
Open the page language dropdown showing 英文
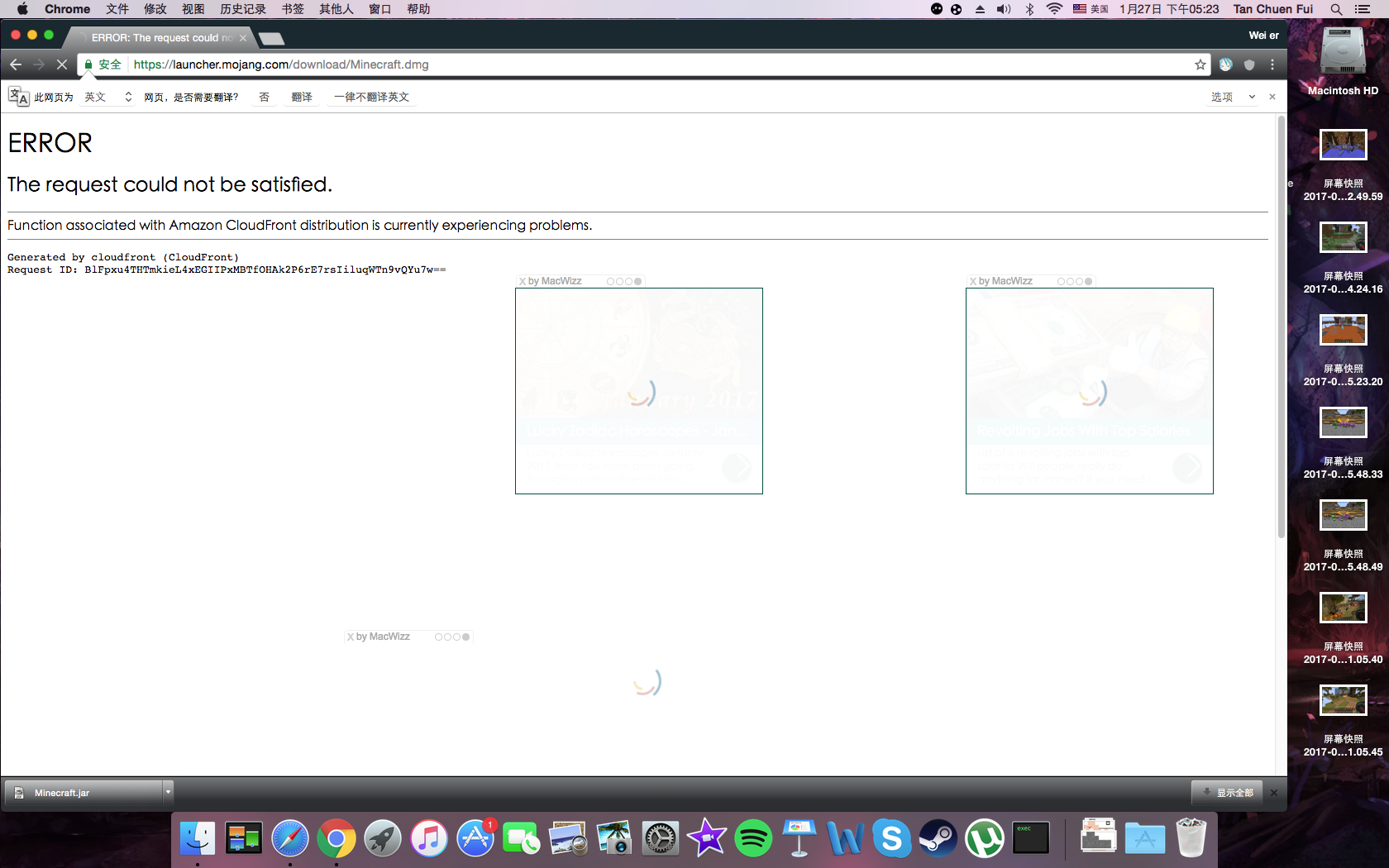pos(107,97)
